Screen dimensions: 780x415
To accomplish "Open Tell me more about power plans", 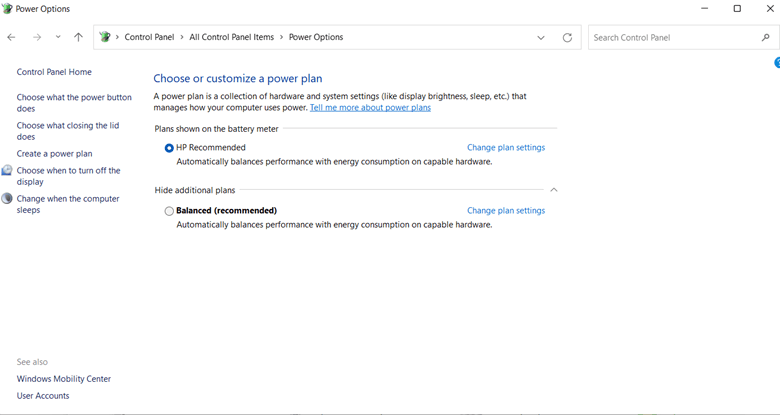I will (x=370, y=108).
